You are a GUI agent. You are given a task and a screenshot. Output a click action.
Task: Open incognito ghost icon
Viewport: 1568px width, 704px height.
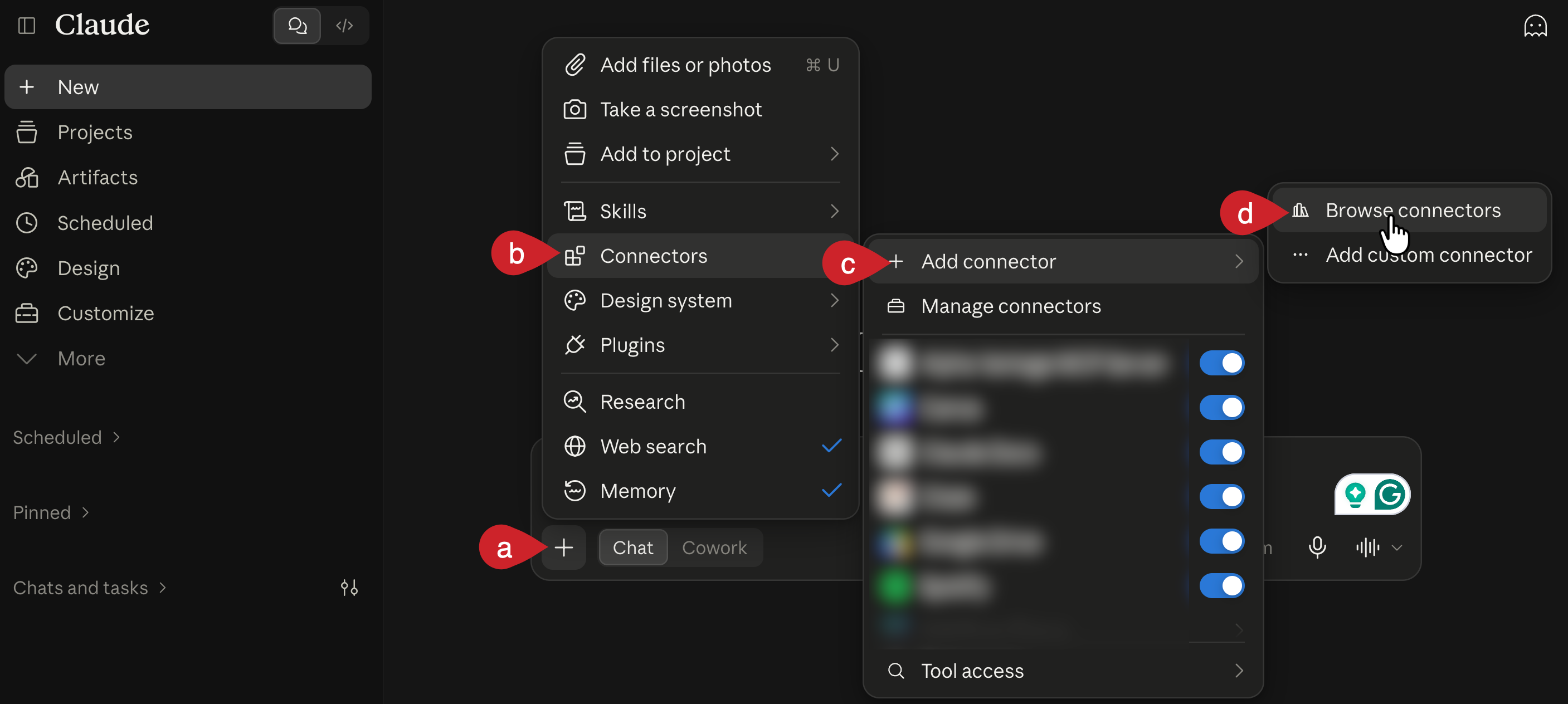pyautogui.click(x=1535, y=26)
